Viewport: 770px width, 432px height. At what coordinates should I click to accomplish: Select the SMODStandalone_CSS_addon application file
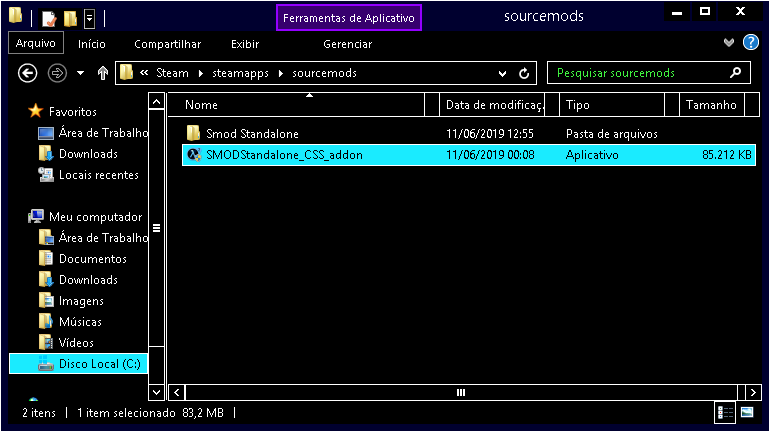[468, 155]
